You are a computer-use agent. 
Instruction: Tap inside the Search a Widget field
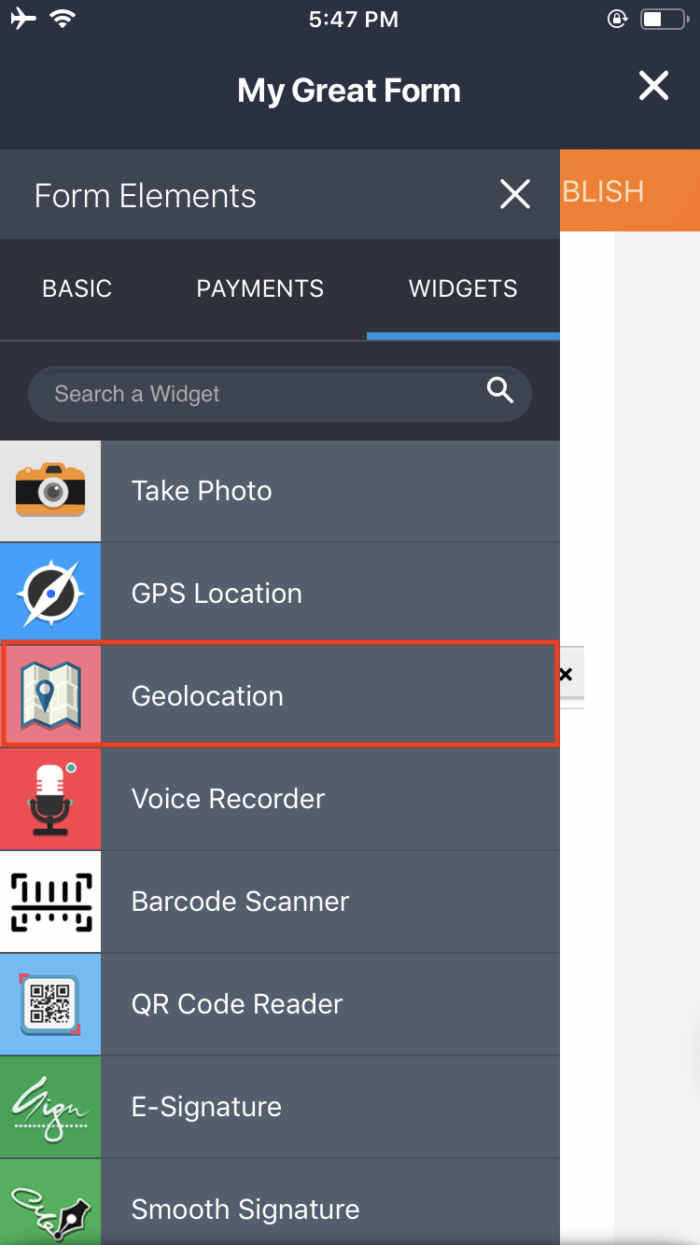[x=250, y=393]
